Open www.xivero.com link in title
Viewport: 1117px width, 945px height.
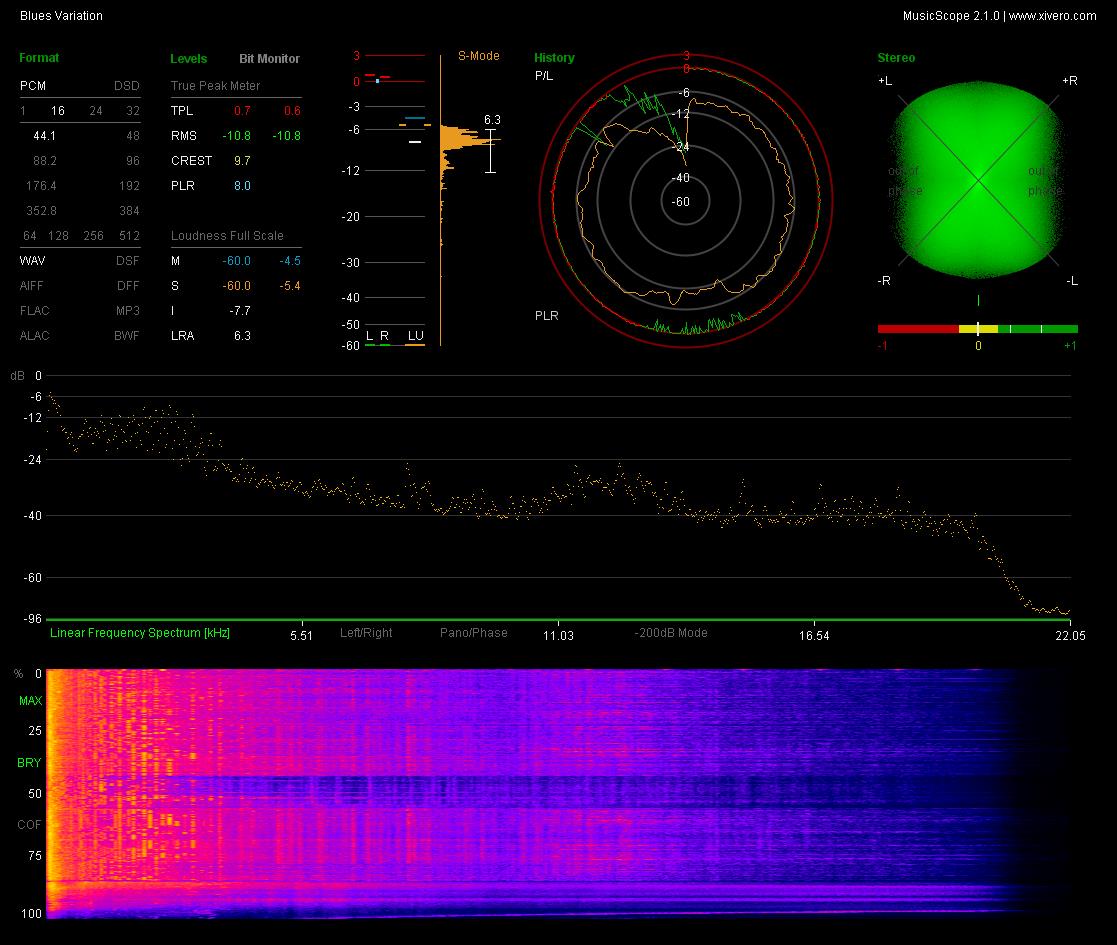coord(1052,16)
